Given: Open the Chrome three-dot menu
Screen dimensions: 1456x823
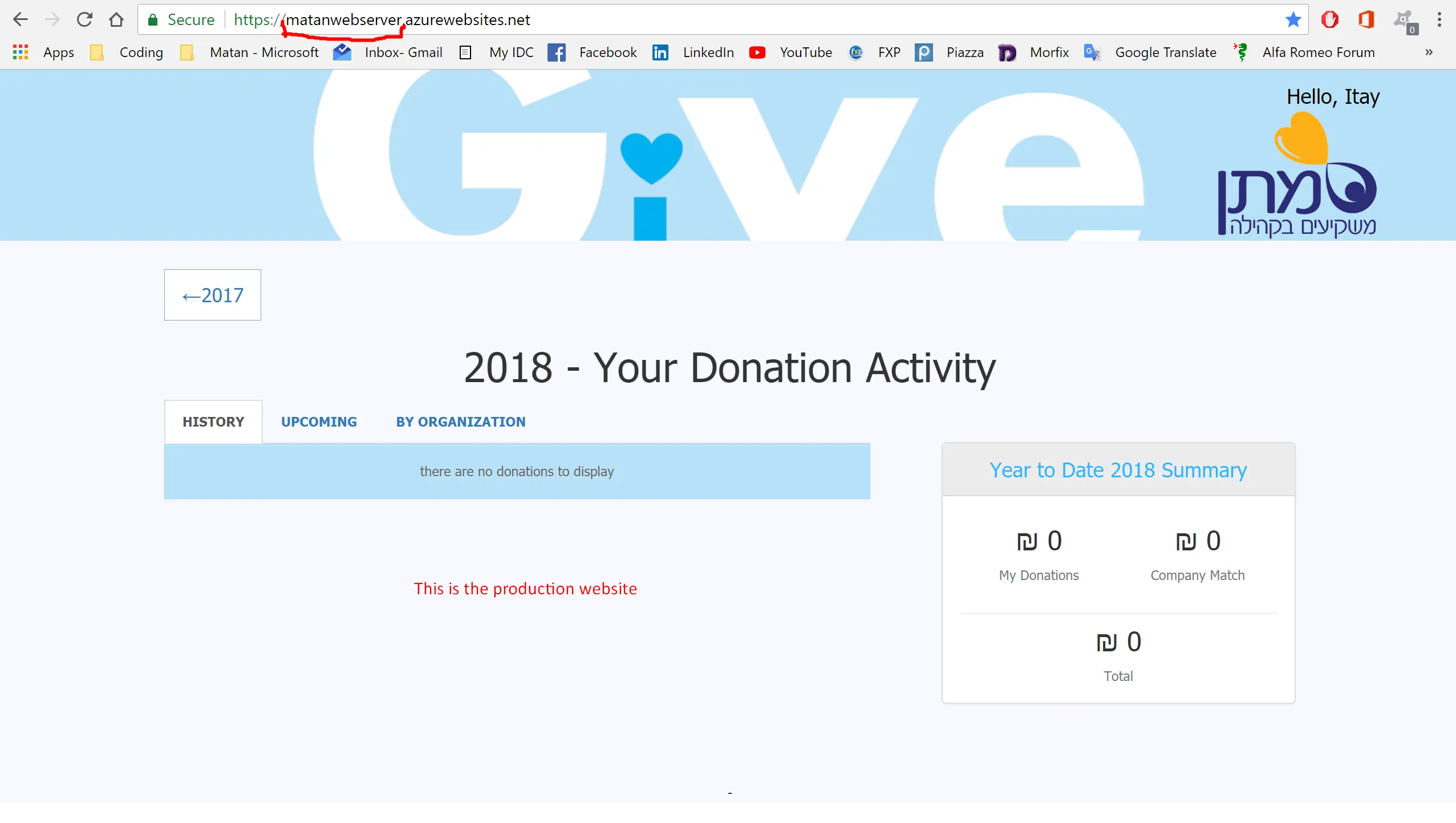Looking at the screenshot, I should tap(1439, 19).
